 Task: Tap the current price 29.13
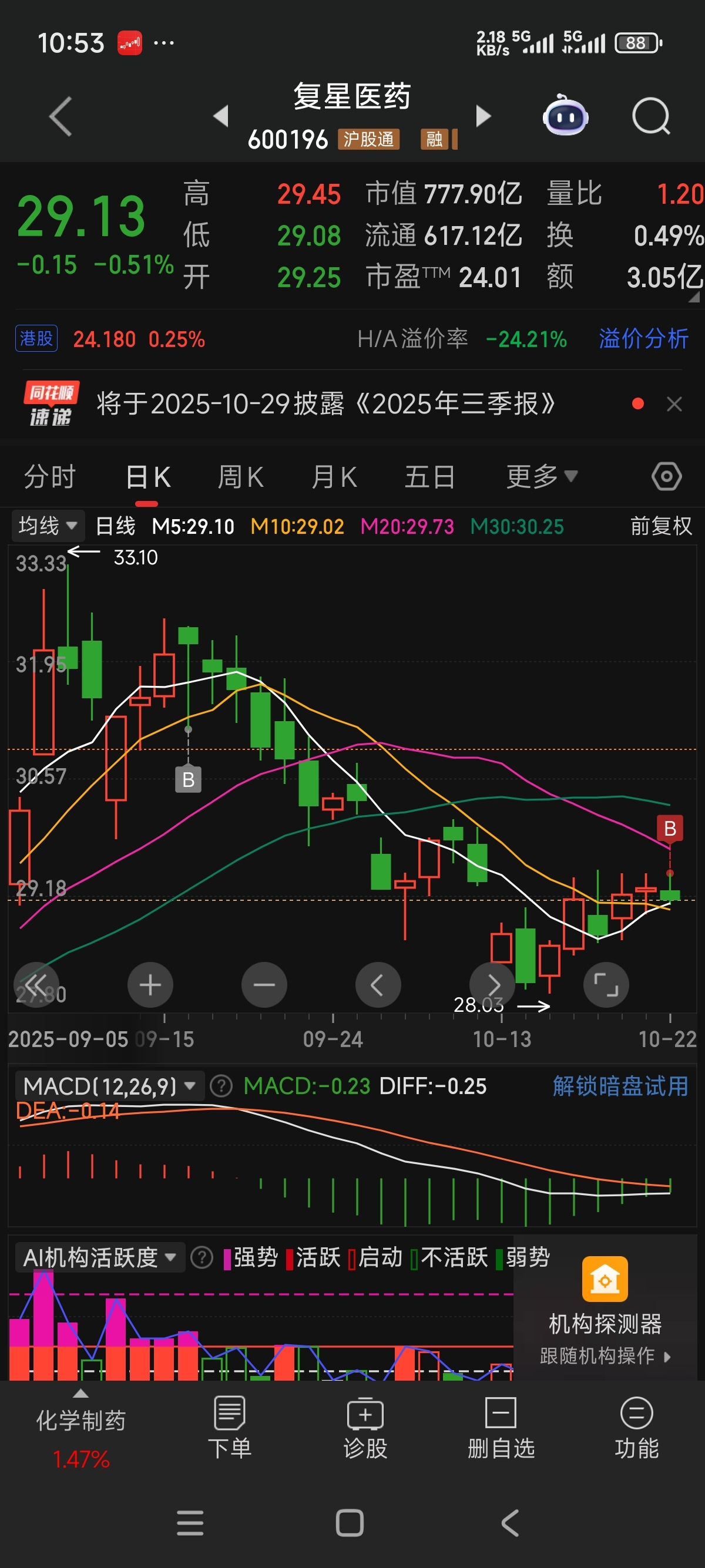[81, 216]
